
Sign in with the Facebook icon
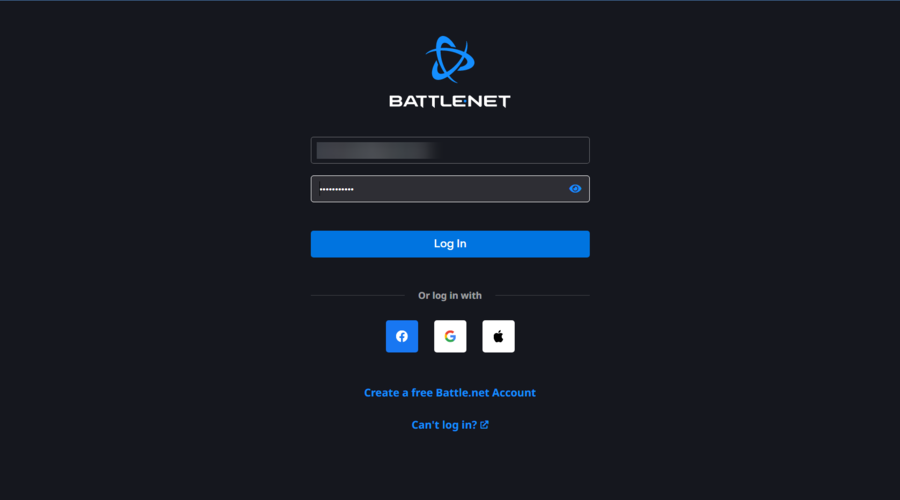click(x=402, y=336)
